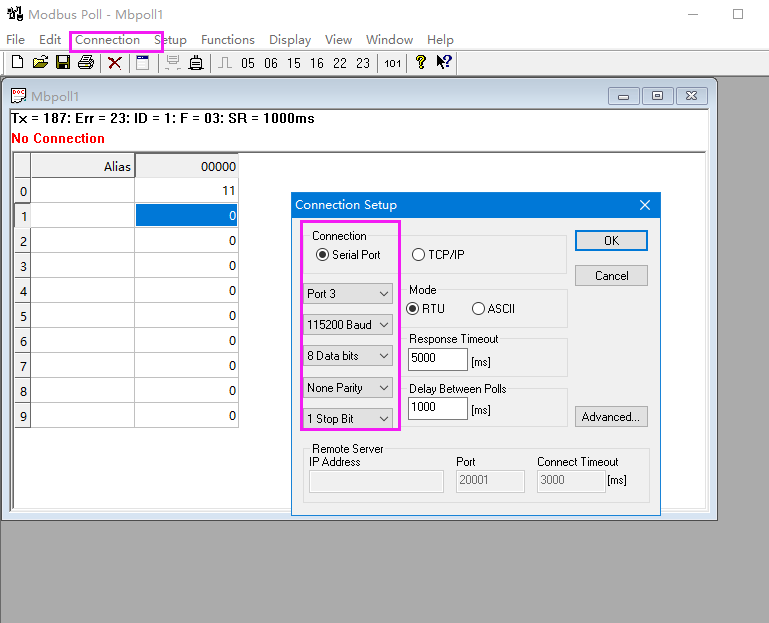The image size is (769, 623).
Task: Expand the None Parity dropdown
Action: click(x=348, y=388)
